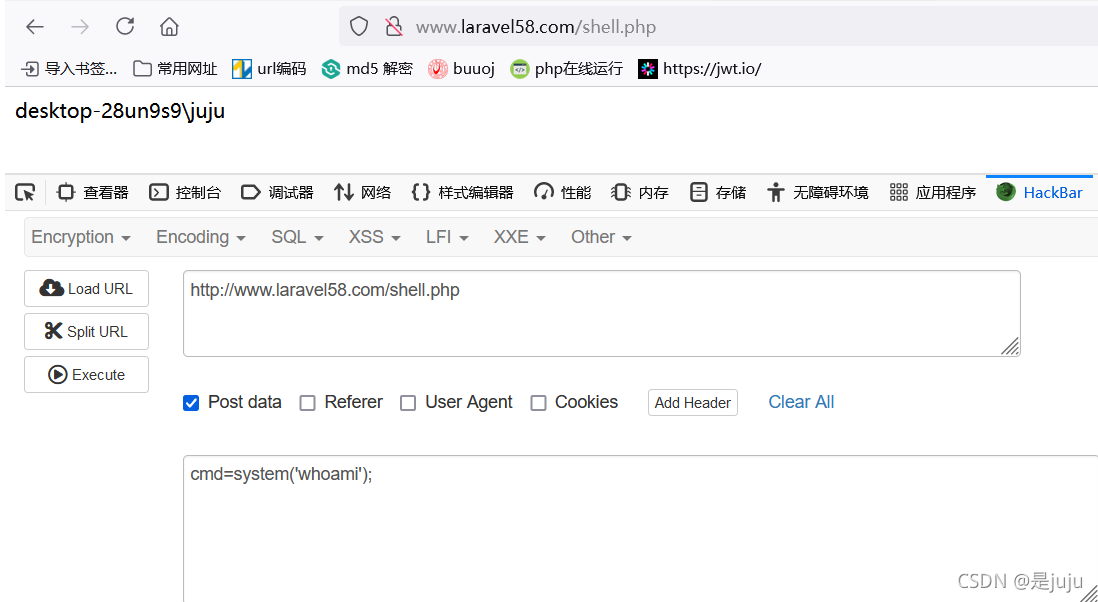Image resolution: width=1098 pixels, height=602 pixels.
Task: Expand the XSS dropdown menu
Action: point(375,237)
